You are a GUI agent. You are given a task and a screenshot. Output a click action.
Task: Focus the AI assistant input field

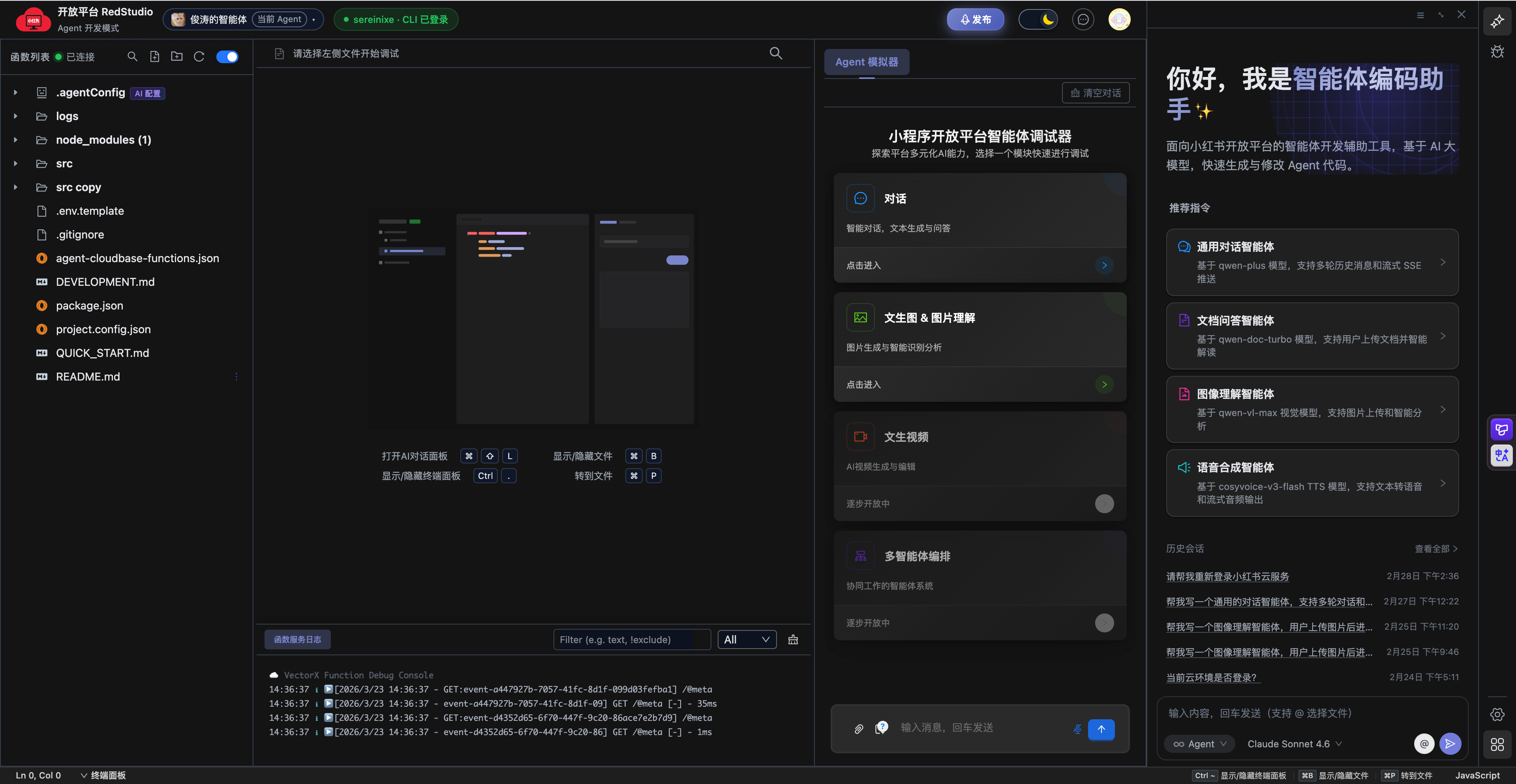pyautogui.click(x=1312, y=713)
